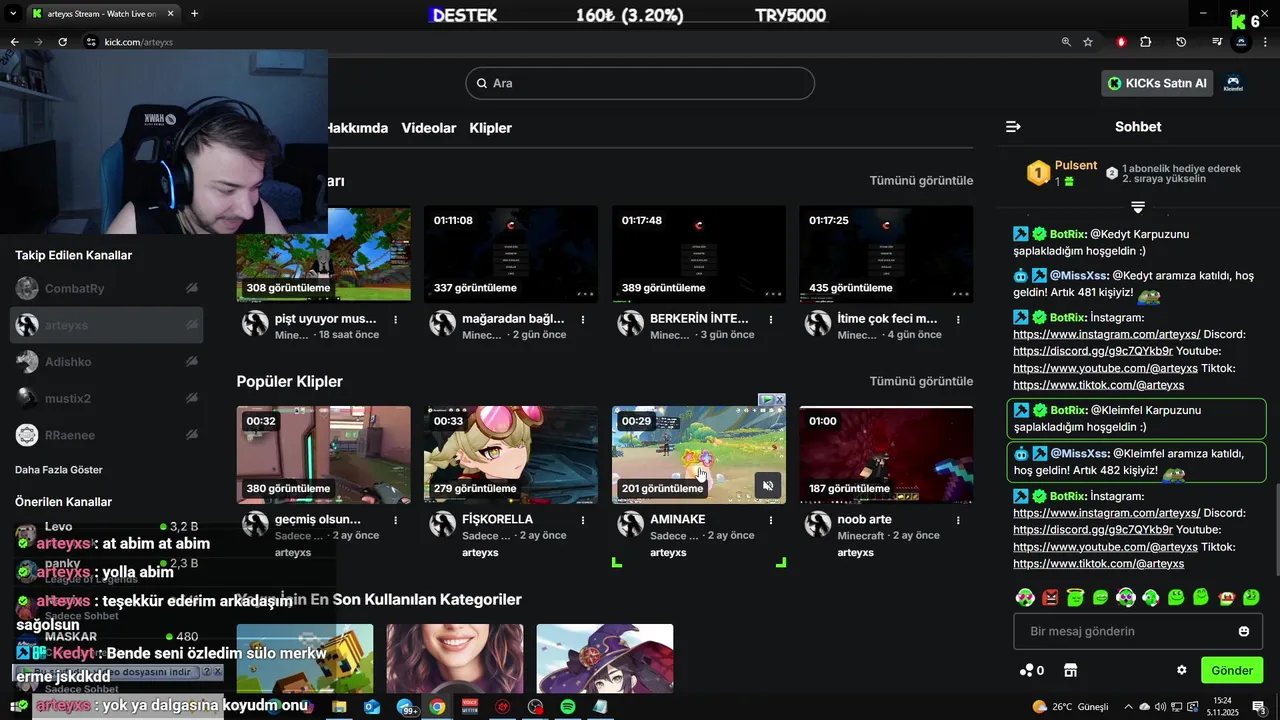This screenshot has height=720, width=1280.
Task: Open the first Instagram link in chat
Action: (x=1107, y=334)
